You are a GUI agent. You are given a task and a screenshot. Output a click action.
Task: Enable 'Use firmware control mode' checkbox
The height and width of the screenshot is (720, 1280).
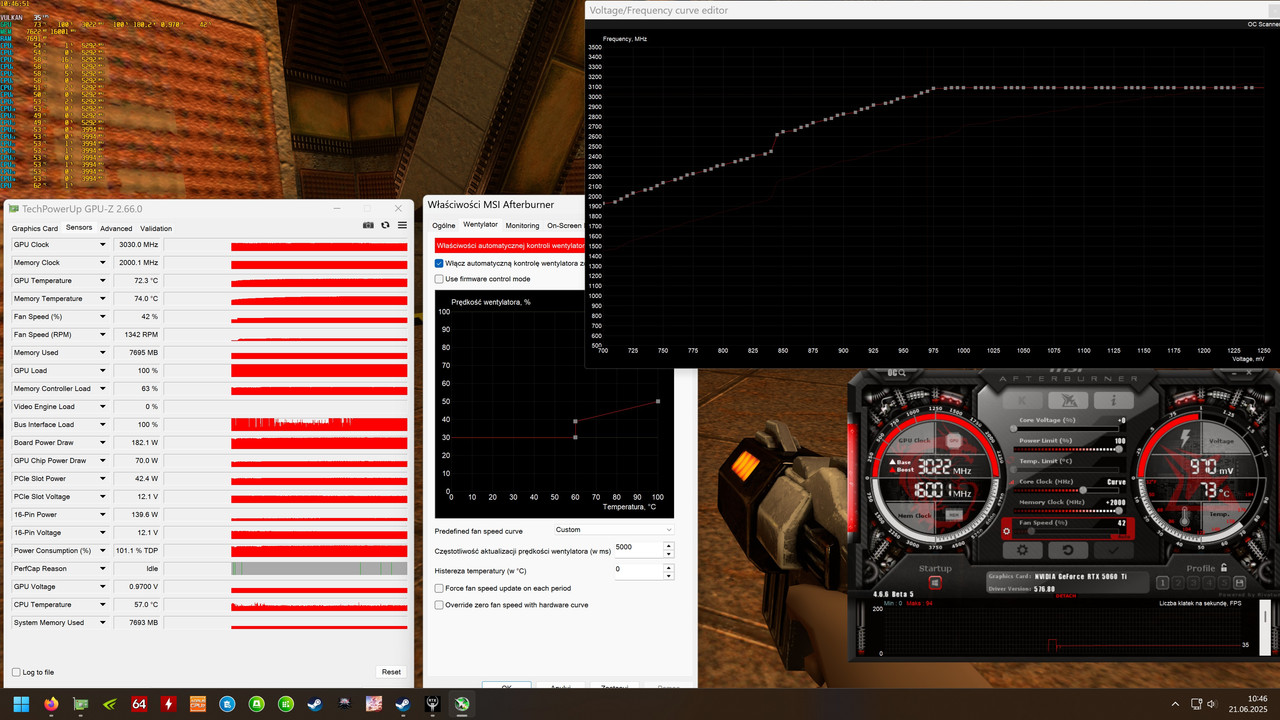click(439, 279)
